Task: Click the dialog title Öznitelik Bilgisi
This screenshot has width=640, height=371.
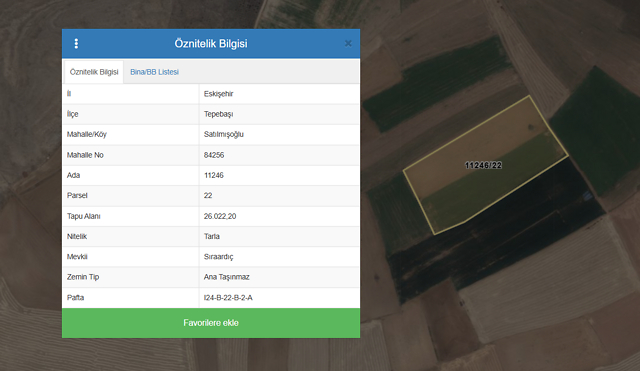Action: (x=211, y=44)
